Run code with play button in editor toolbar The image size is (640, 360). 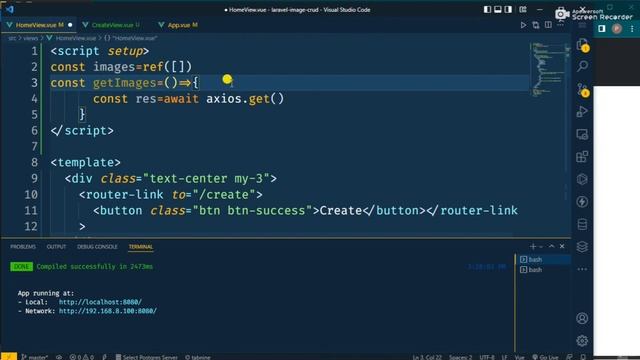tap(523, 25)
